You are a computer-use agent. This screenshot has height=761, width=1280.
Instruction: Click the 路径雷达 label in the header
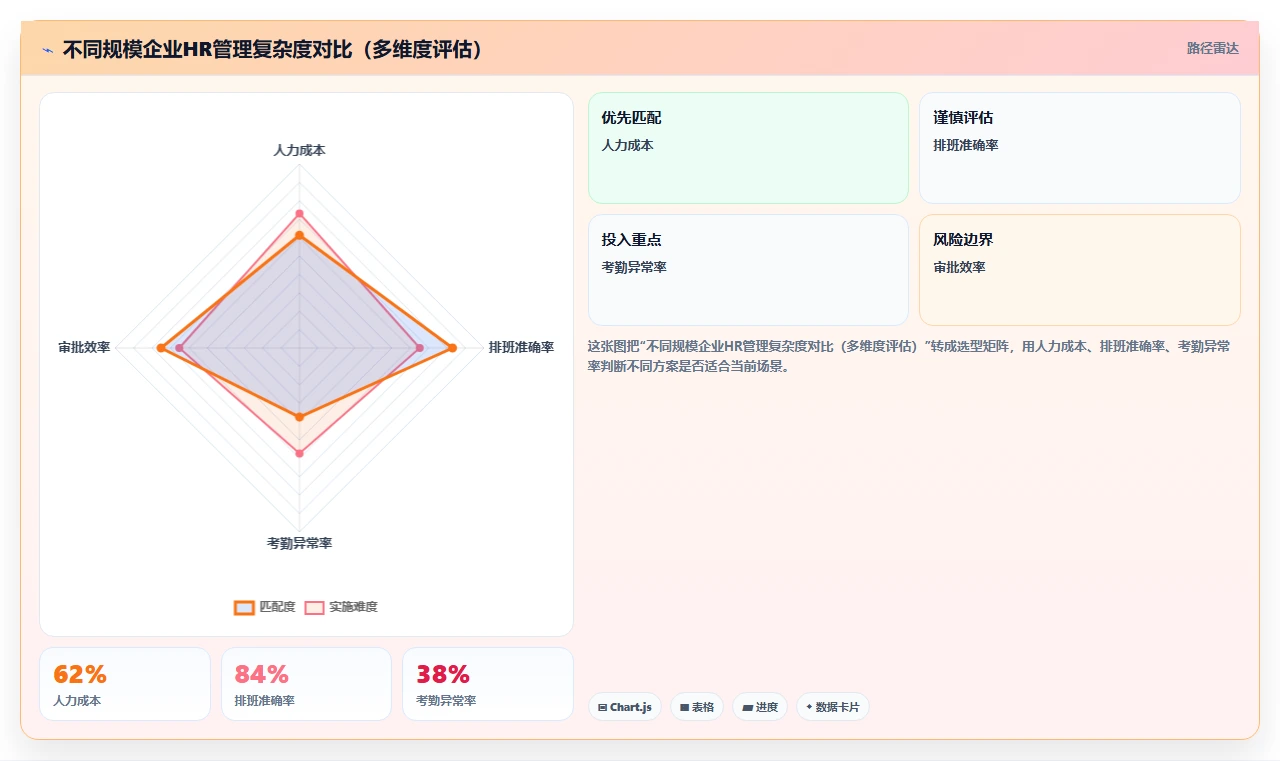point(1212,48)
